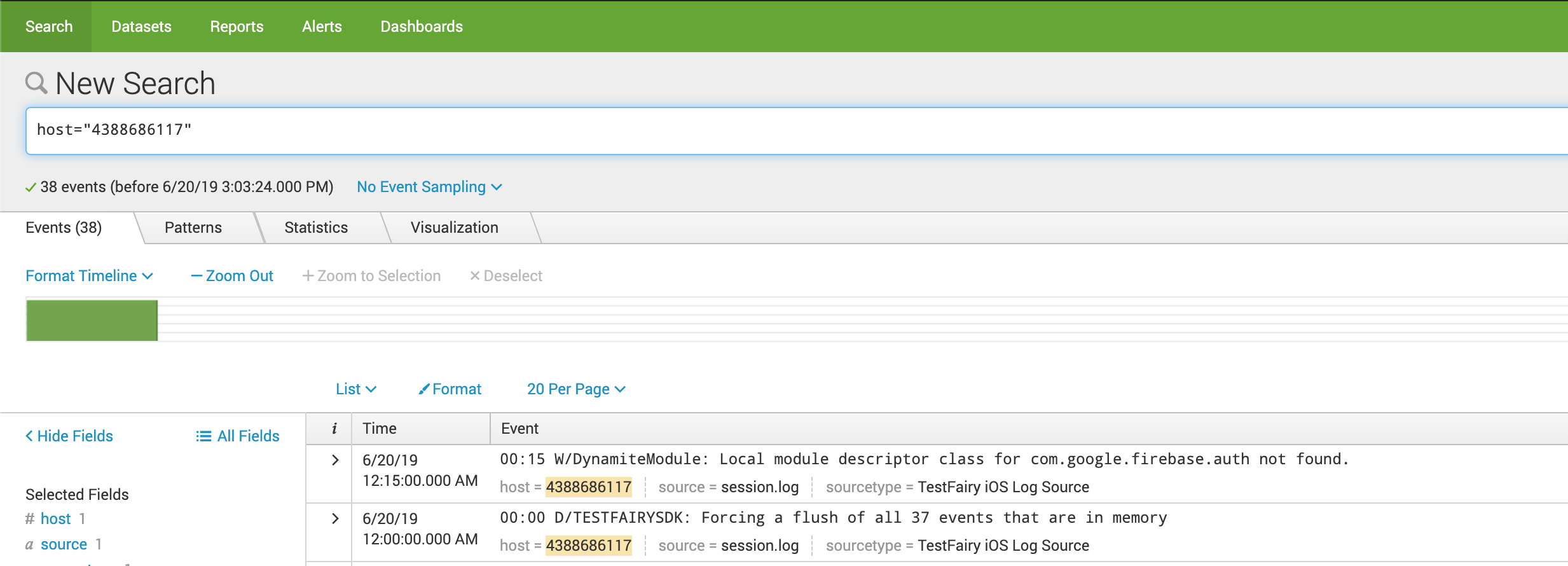Screen dimensions: 1568x566
Task: Select the green timeline bar
Action: pyautogui.click(x=92, y=321)
